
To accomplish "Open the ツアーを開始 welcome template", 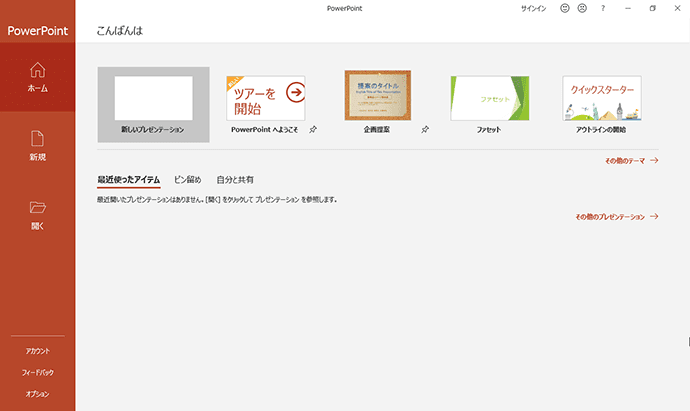I will (x=265, y=98).
